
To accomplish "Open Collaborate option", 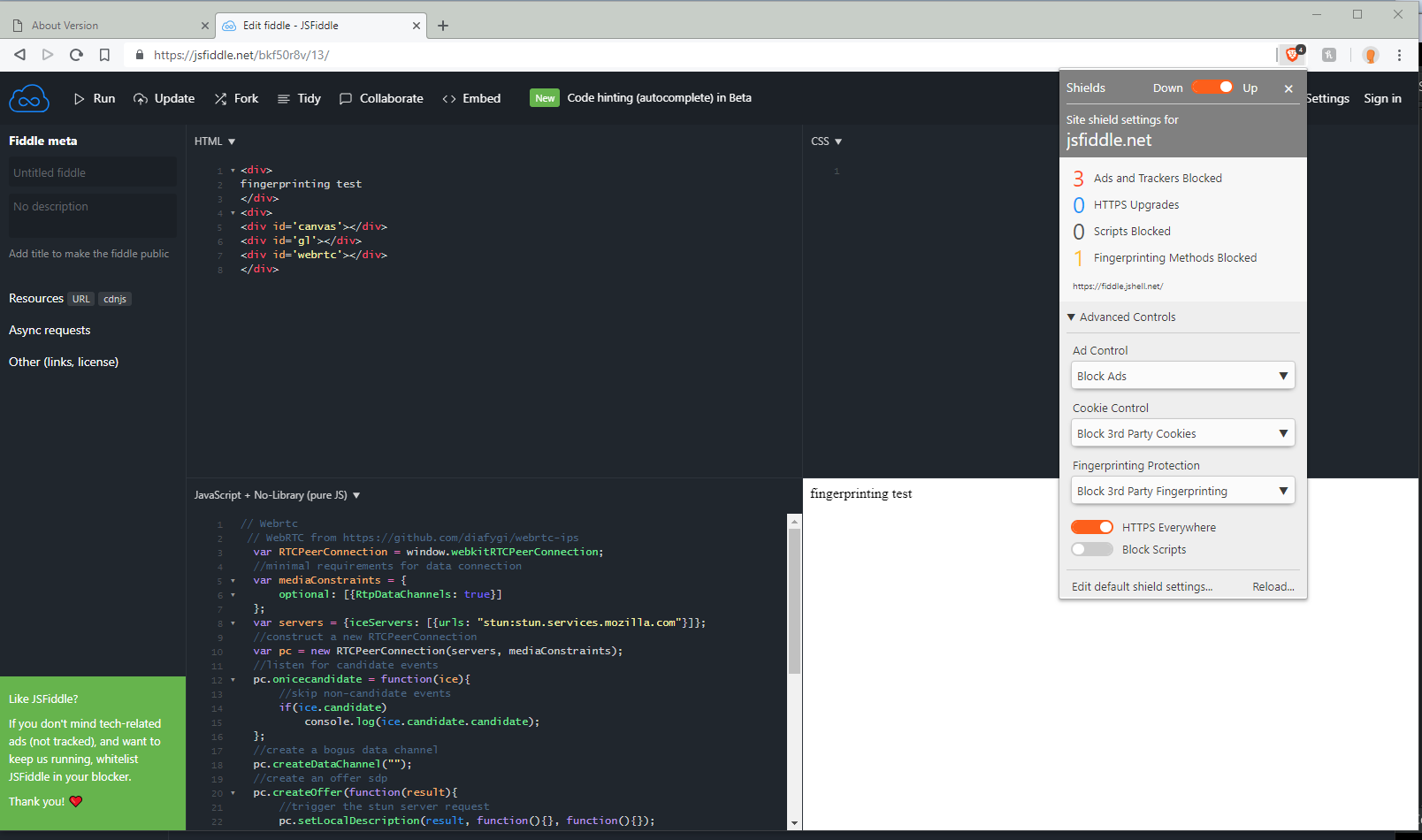I will pyautogui.click(x=381, y=98).
